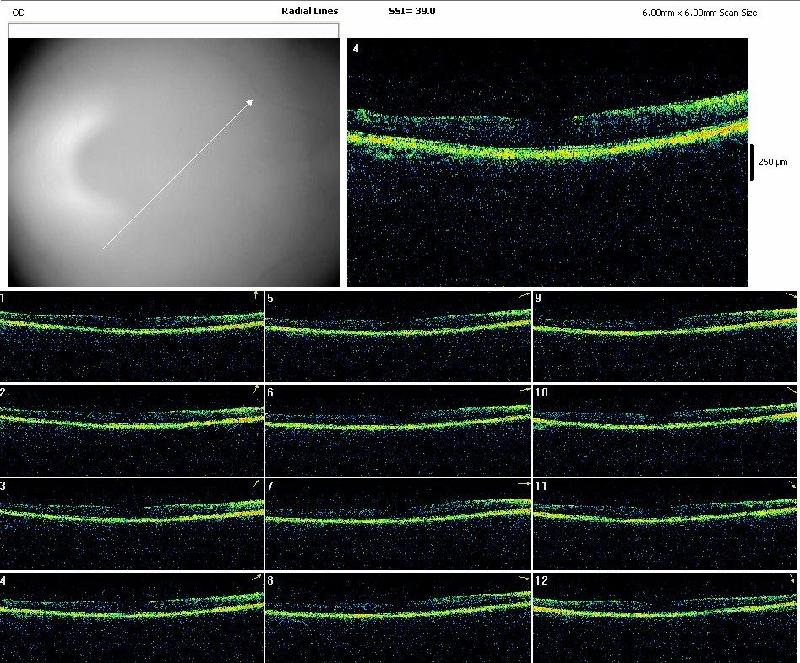This screenshot has width=800, height=663.
Task: Select radial scan thumbnail 3
Action: [x=131, y=521]
